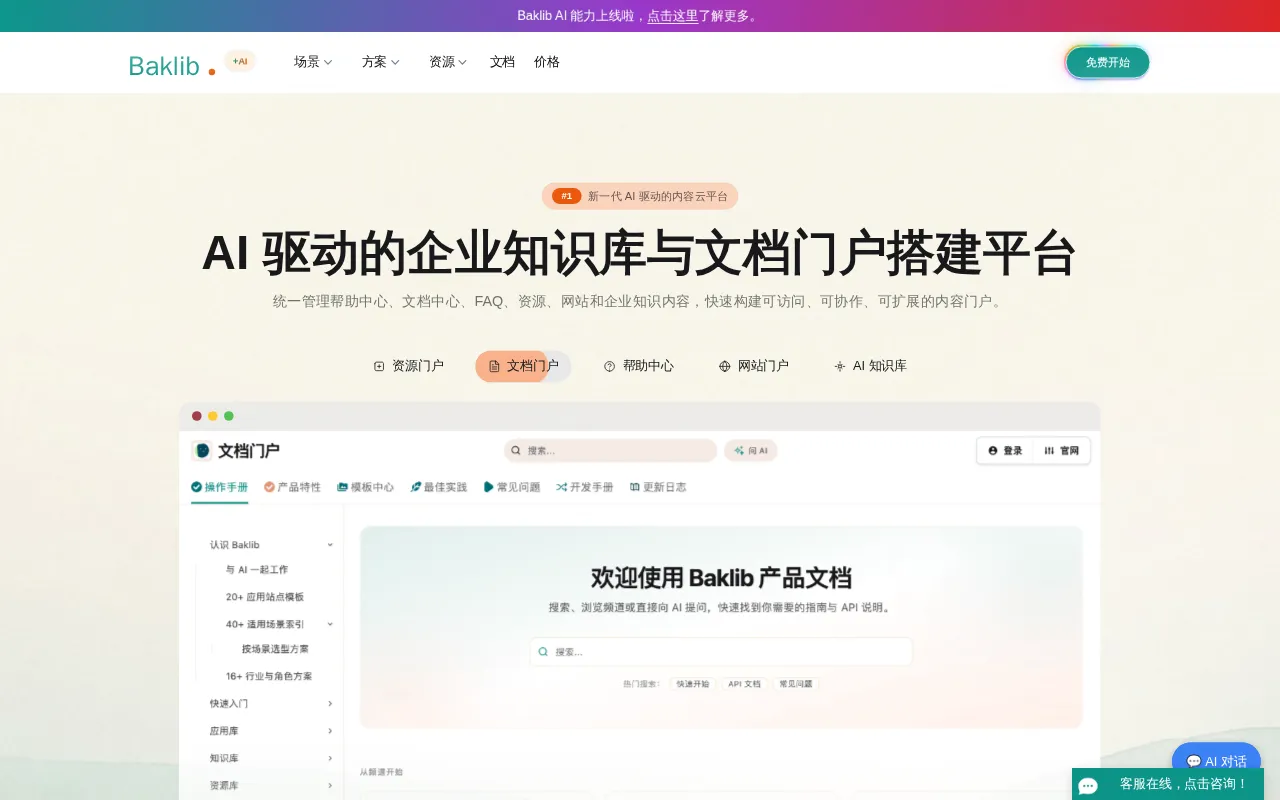Screen dimensions: 1280x800
Task: Click the AI 知识库 sparkle icon
Action: click(x=840, y=366)
